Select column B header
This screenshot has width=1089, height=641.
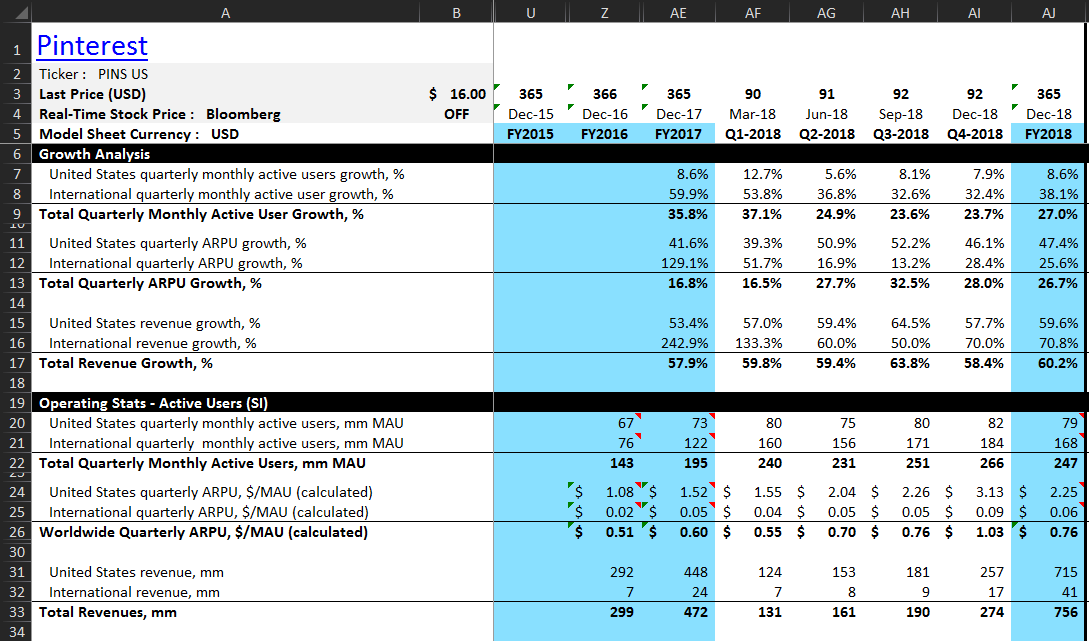click(456, 13)
